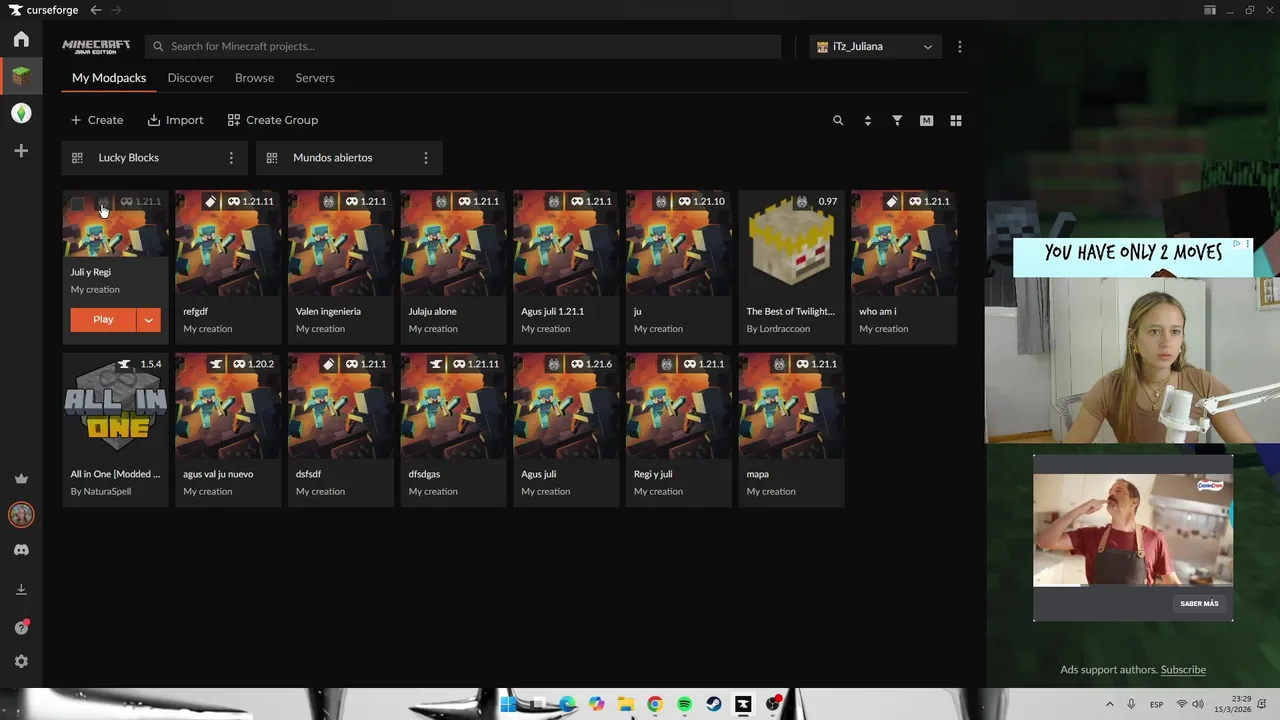Click the By Lordraccoon author text

pyautogui.click(x=778, y=329)
